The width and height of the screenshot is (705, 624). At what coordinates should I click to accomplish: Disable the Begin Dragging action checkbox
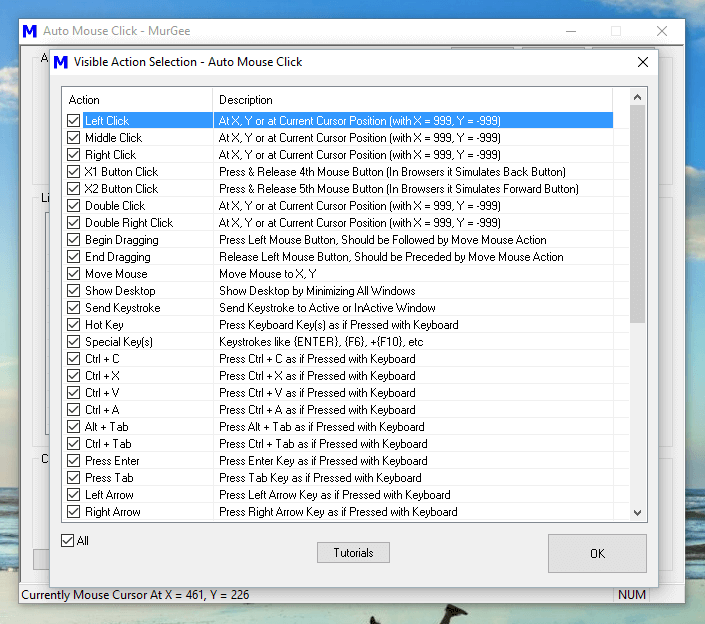[73, 240]
